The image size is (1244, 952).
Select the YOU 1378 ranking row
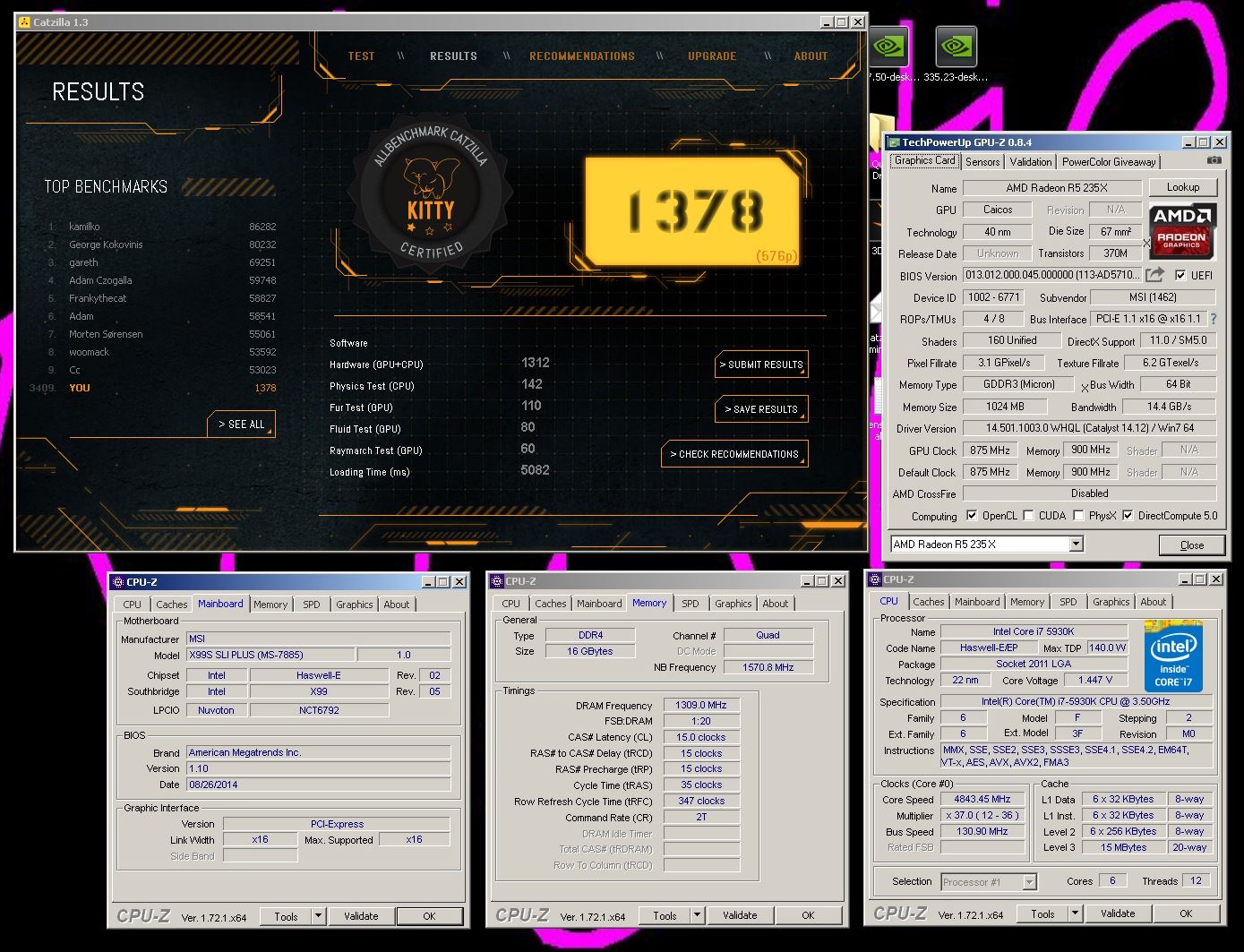pos(154,388)
